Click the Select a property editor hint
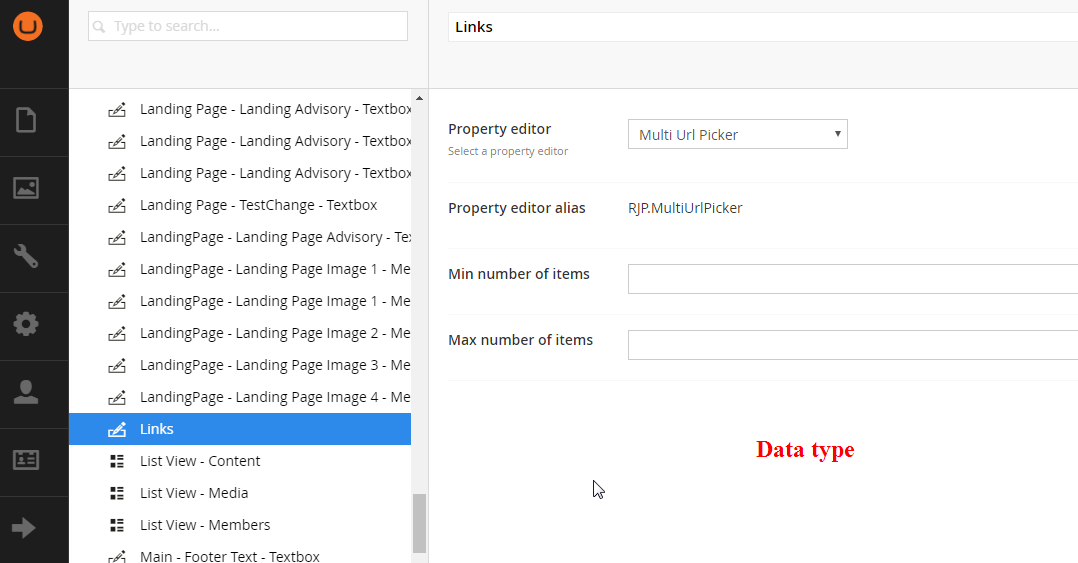 click(508, 151)
